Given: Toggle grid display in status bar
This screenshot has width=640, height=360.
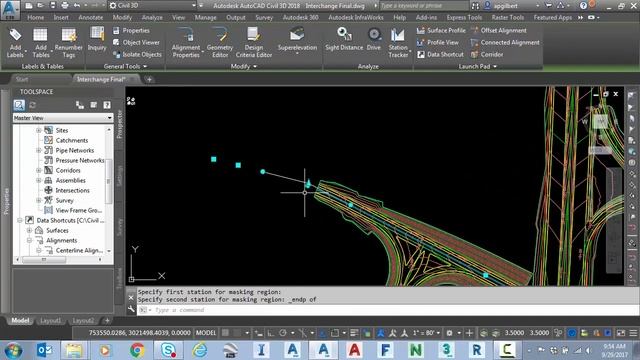Looking at the screenshot, I should coord(225,333).
